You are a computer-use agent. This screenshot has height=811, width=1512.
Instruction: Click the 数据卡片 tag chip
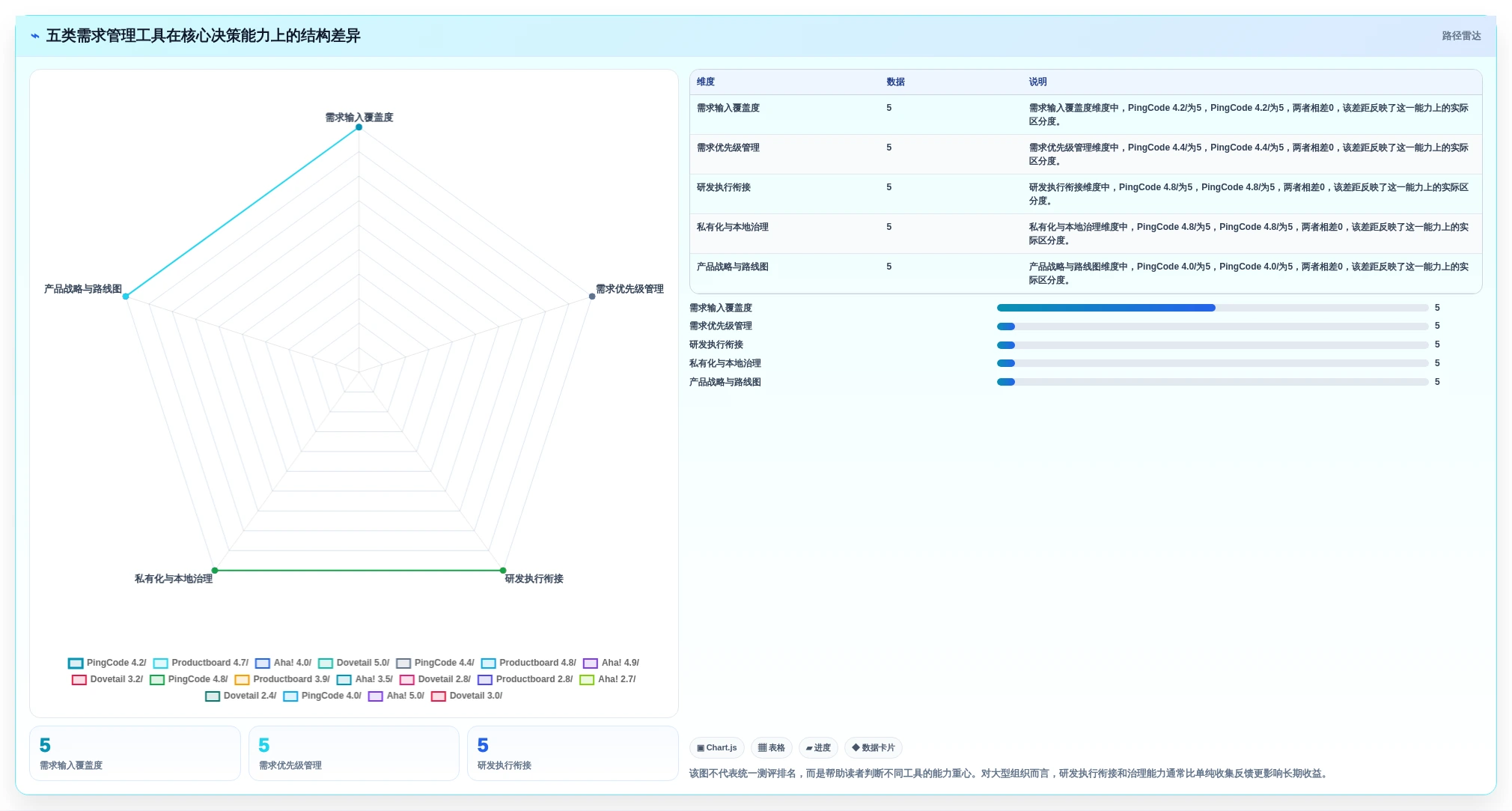click(873, 747)
